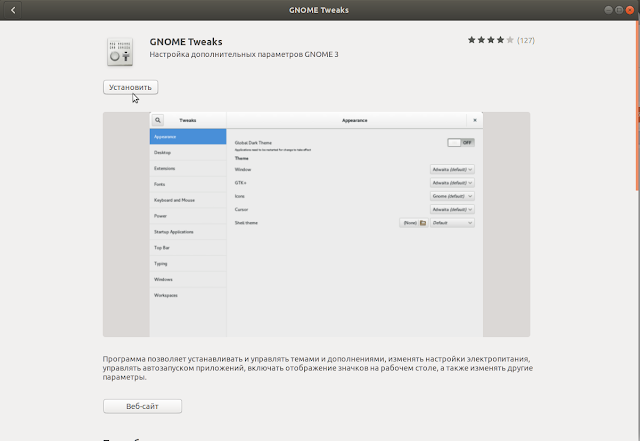Open the GTK+ theme dropdown

[x=452, y=183]
